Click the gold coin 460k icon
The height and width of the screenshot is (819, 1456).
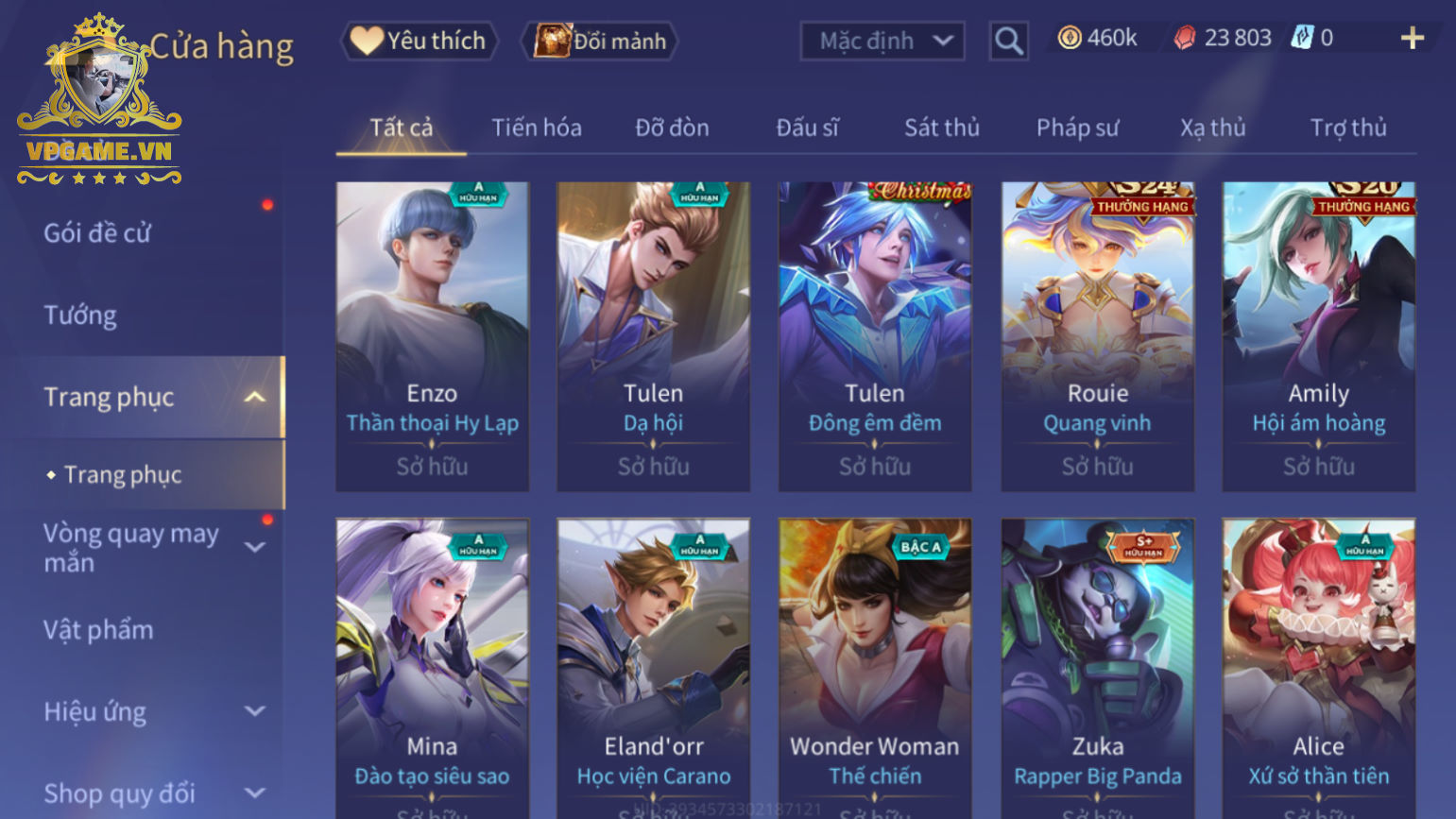1069,38
